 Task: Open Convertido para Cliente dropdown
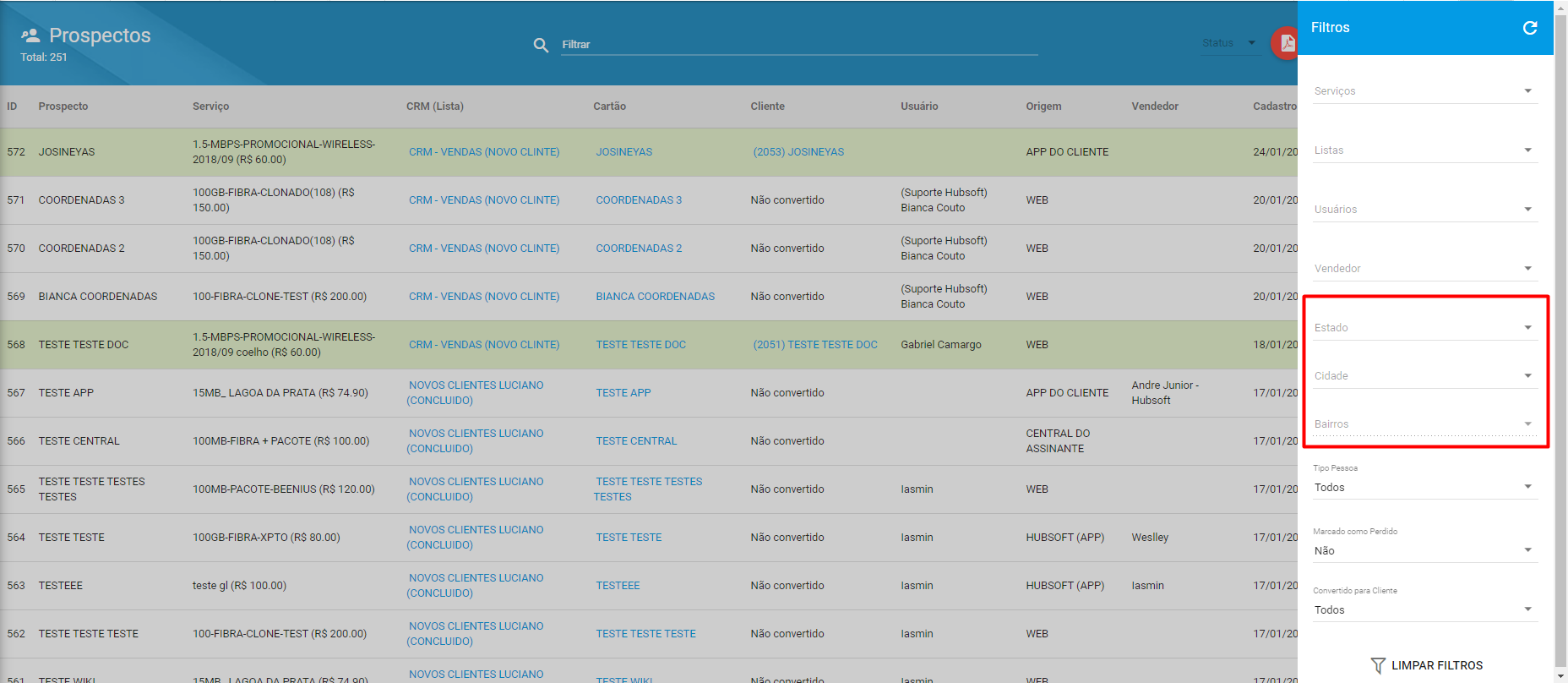tap(1425, 609)
